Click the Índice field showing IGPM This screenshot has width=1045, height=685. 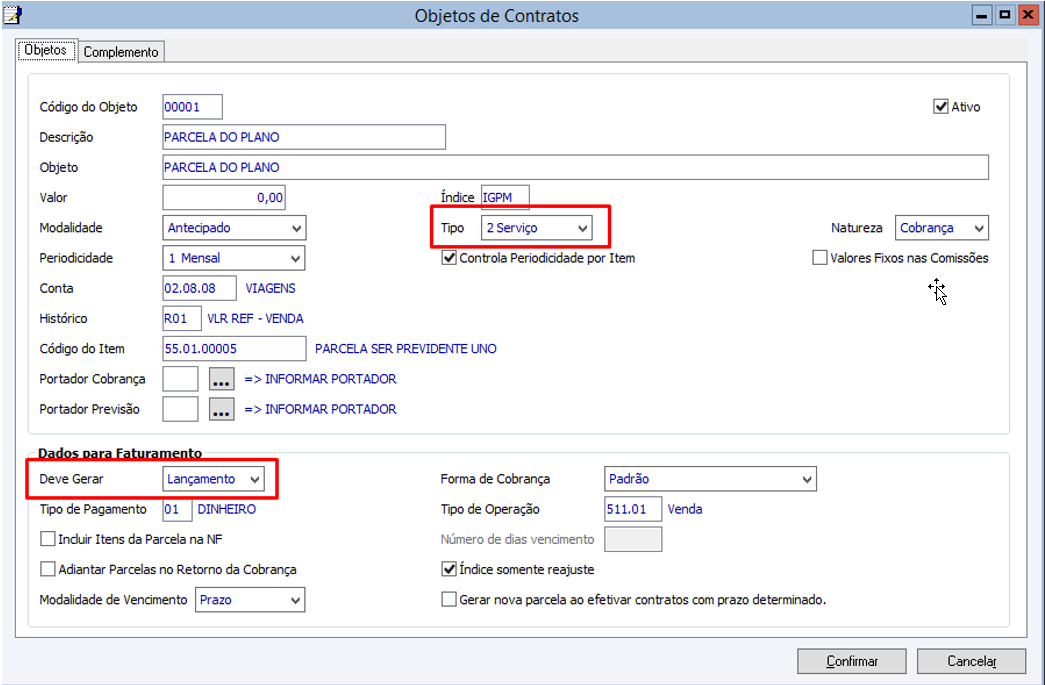pyautogui.click(x=505, y=197)
